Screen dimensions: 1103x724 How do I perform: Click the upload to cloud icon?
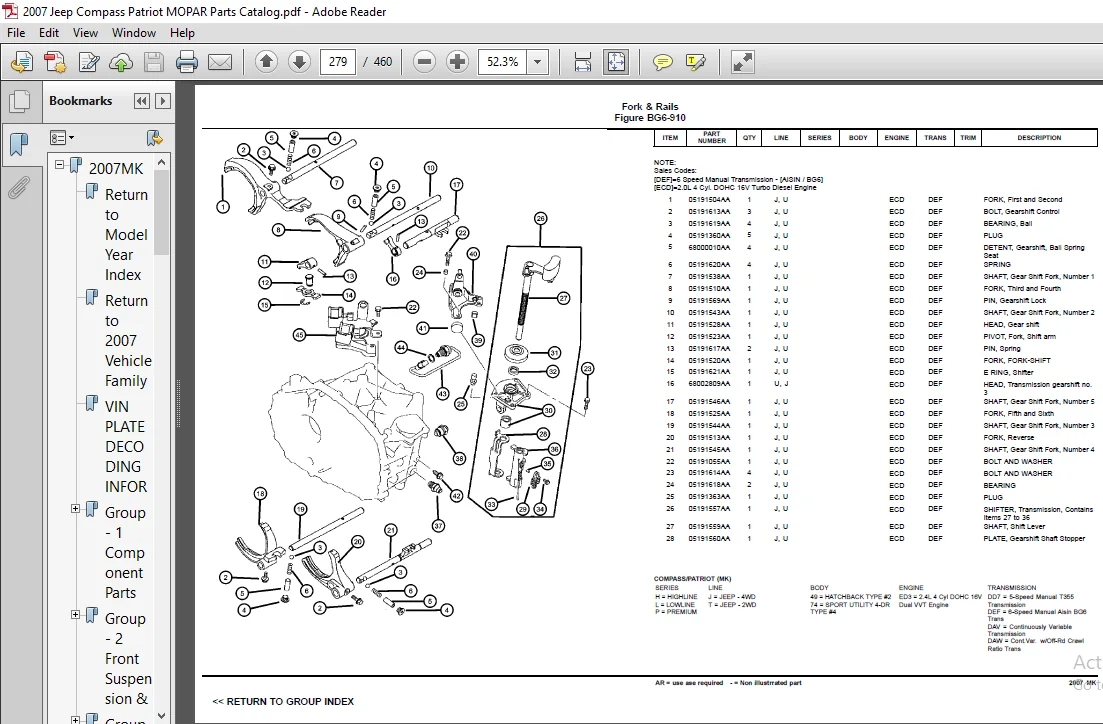(x=121, y=62)
